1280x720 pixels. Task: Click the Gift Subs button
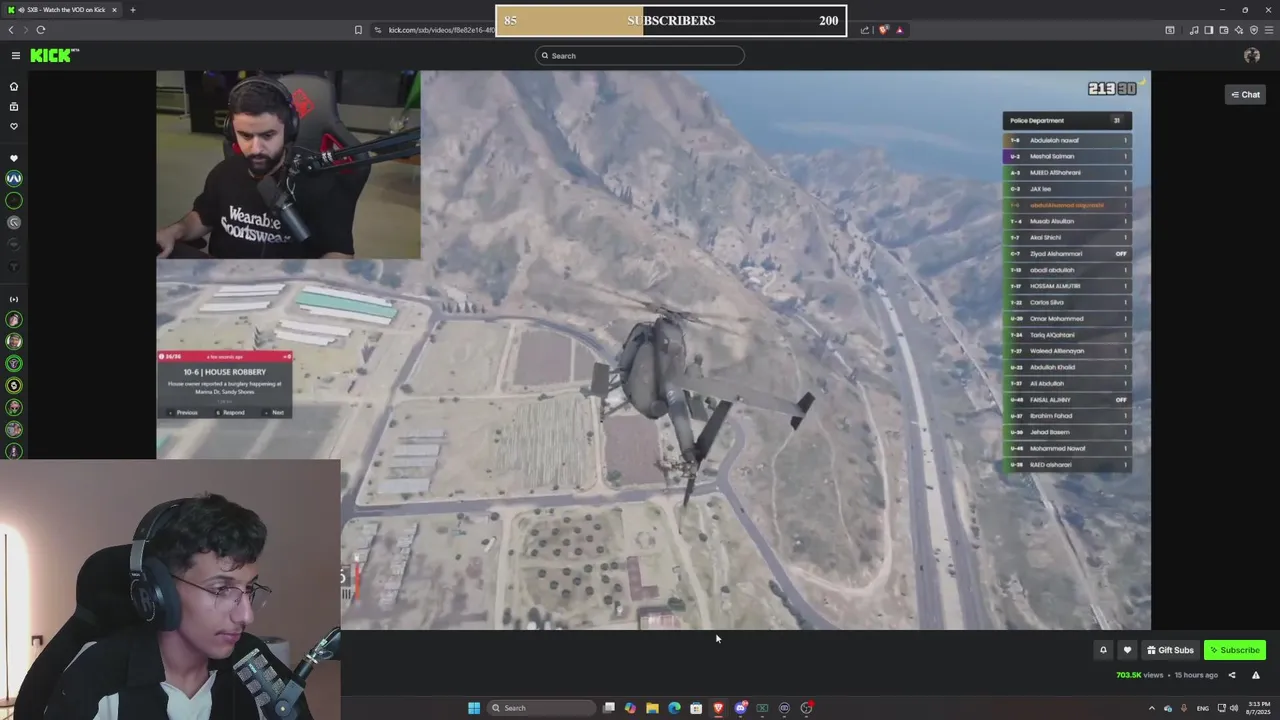tap(1170, 650)
